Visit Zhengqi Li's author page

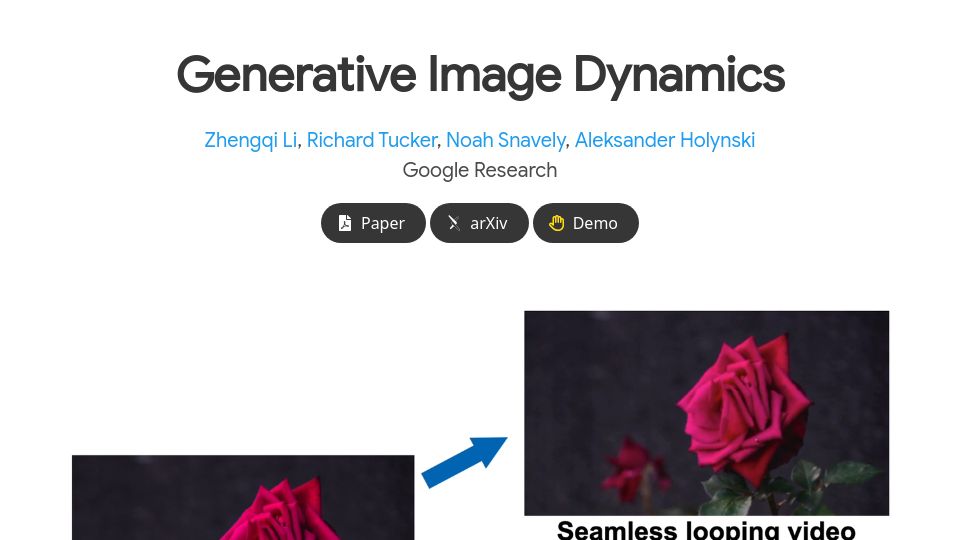250,140
